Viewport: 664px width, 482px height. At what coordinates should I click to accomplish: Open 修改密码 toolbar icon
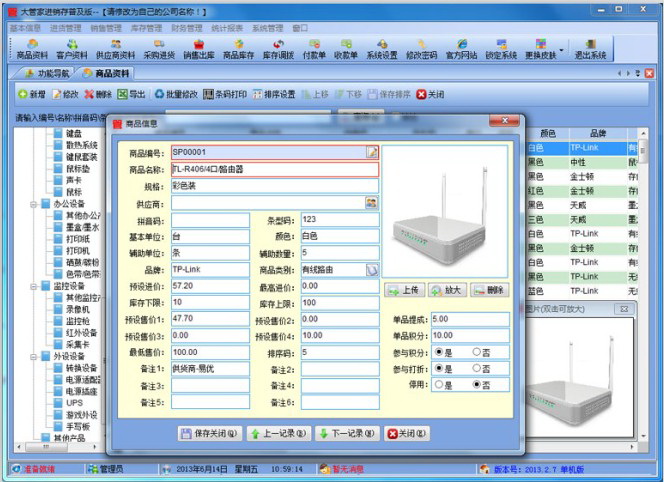tap(421, 49)
